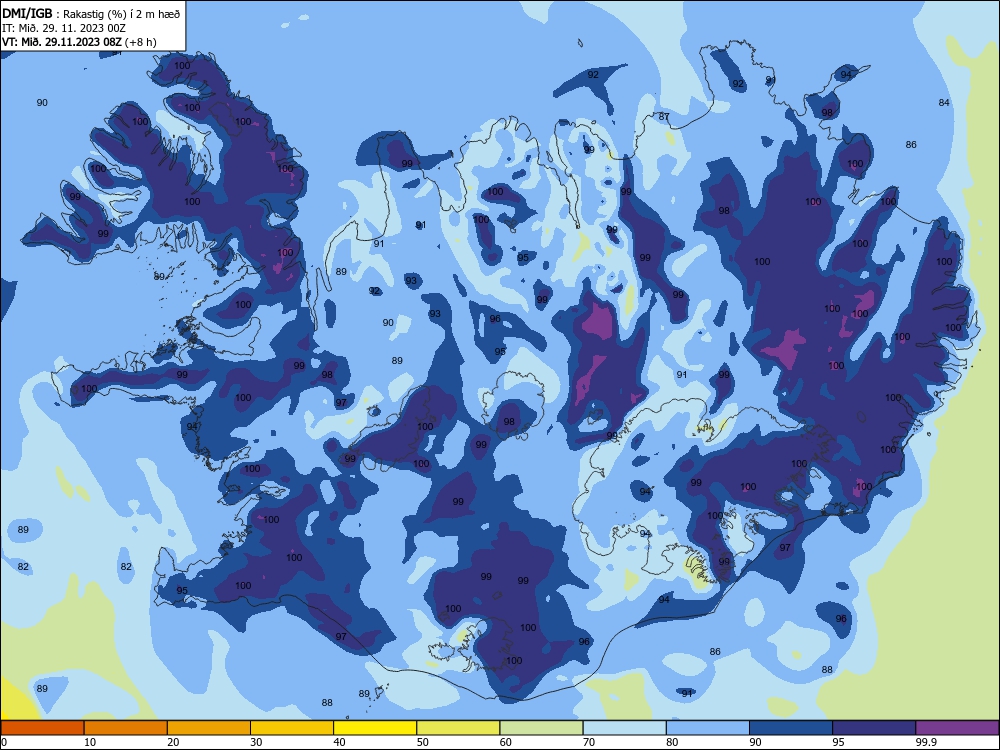
Task: Click the legend tick label '60'
Action: tap(506, 742)
